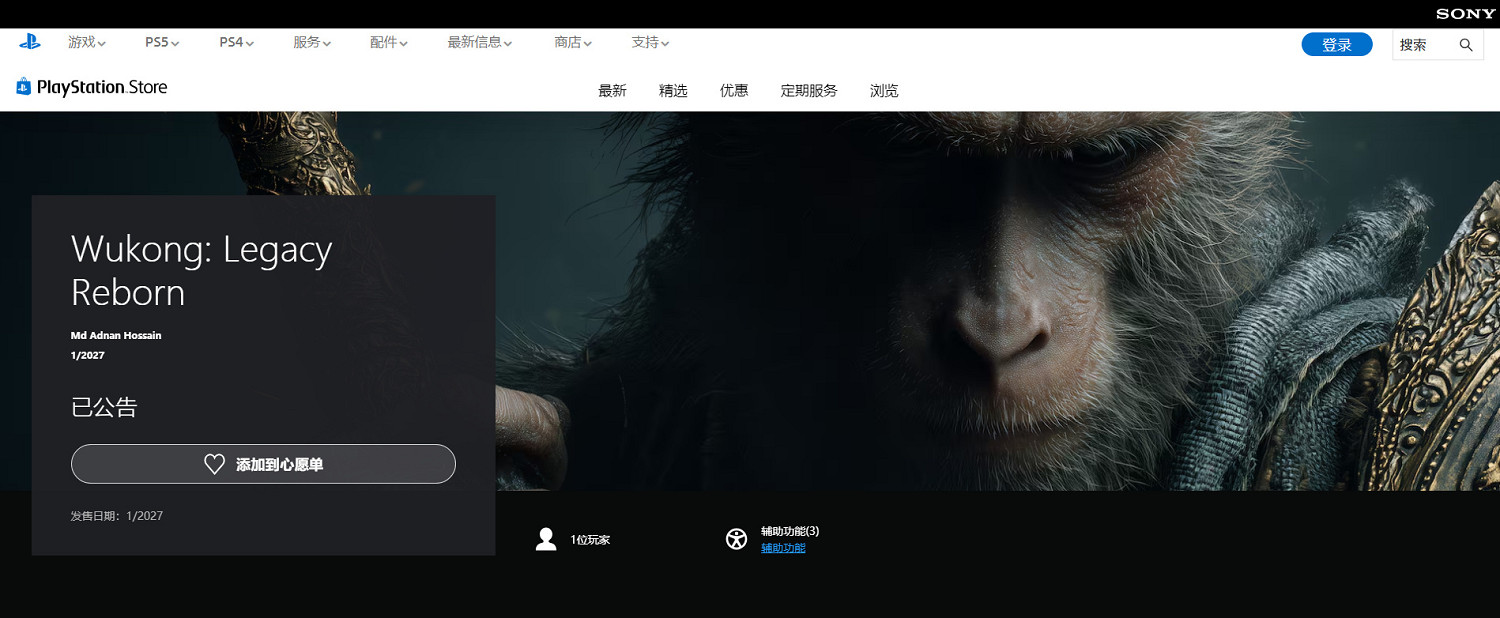
Task: Open the PS5 dropdown menu
Action: [161, 42]
